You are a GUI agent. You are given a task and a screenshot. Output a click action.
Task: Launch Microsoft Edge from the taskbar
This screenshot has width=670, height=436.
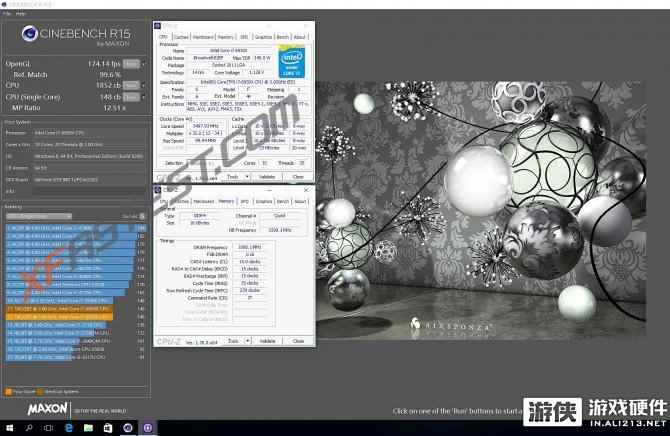coord(68,428)
